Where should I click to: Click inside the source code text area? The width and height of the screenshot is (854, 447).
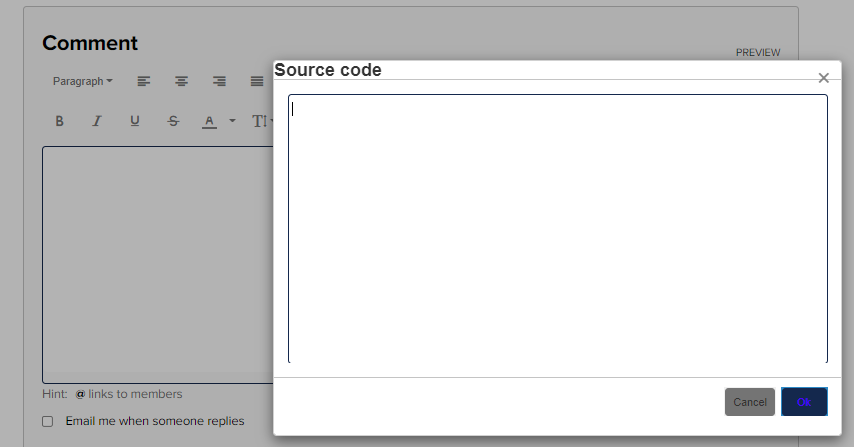click(558, 229)
